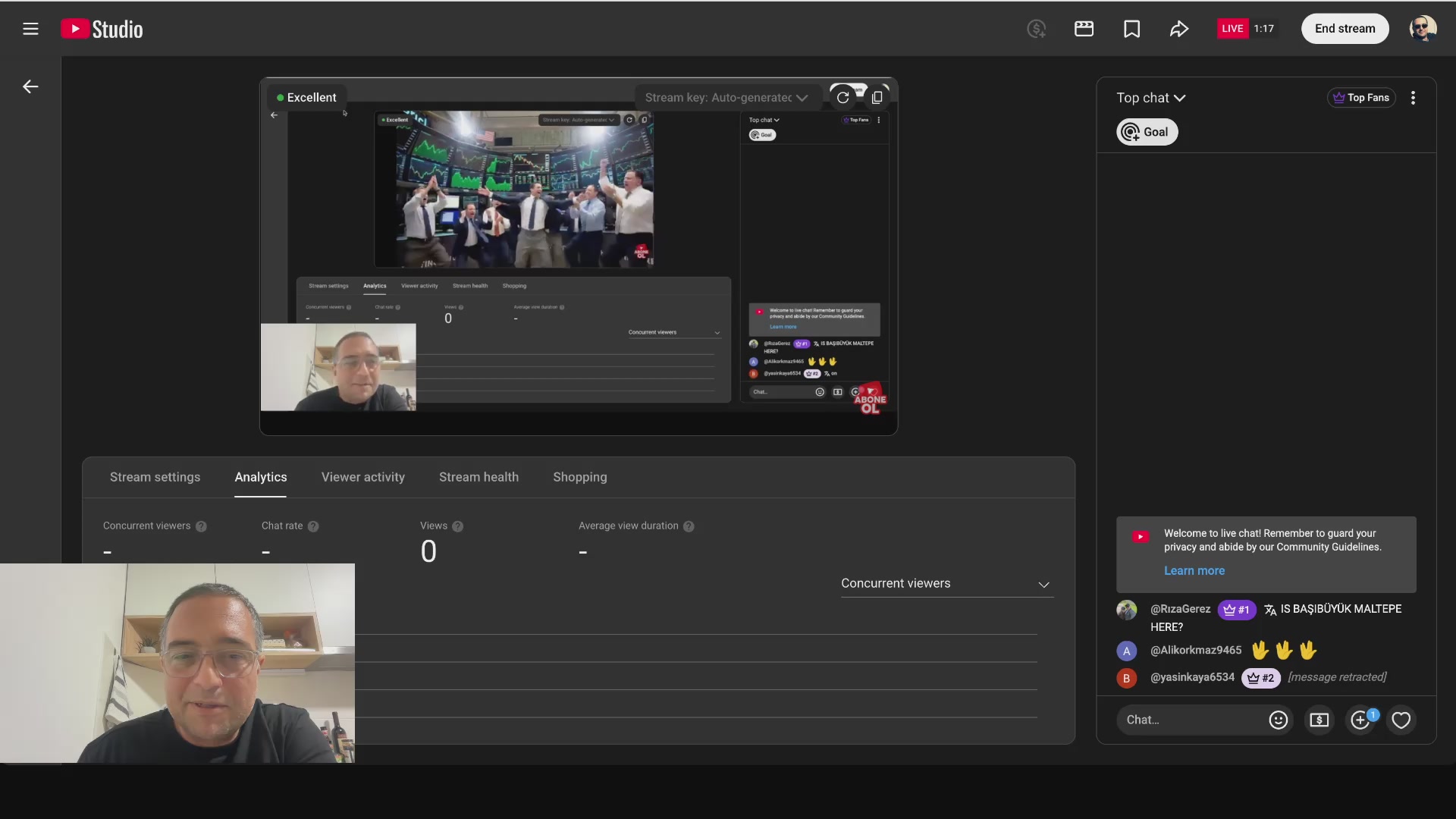Click the @Alikorkmaz9465 username in chat
The height and width of the screenshot is (819, 1456).
pos(1196,650)
